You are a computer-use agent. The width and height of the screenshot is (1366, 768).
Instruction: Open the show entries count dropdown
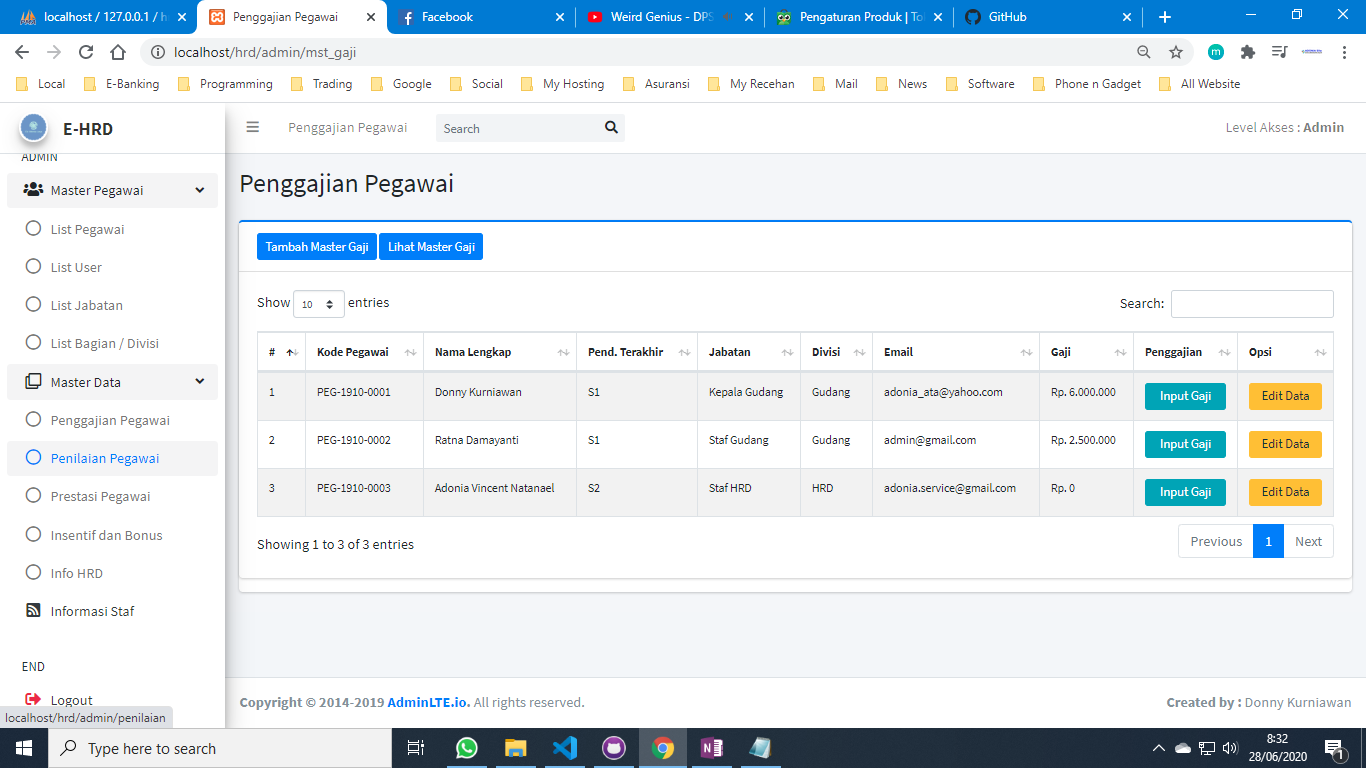click(318, 304)
